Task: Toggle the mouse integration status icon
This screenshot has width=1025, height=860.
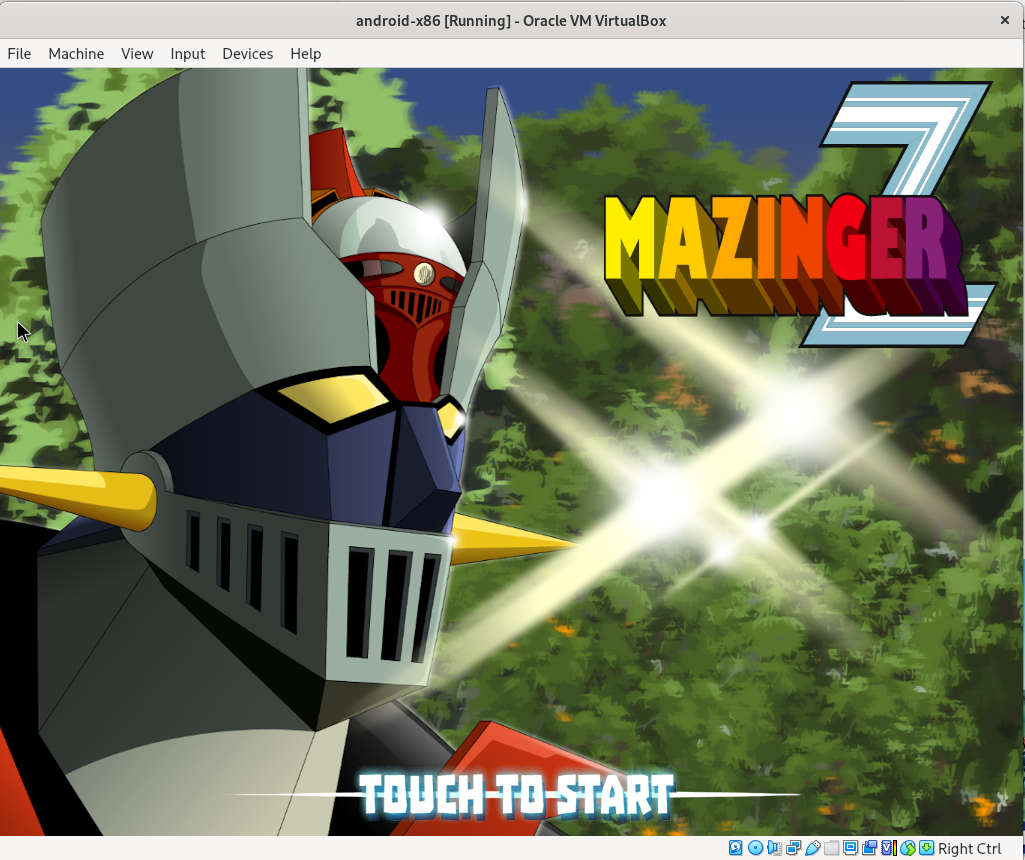Action: click(x=907, y=848)
